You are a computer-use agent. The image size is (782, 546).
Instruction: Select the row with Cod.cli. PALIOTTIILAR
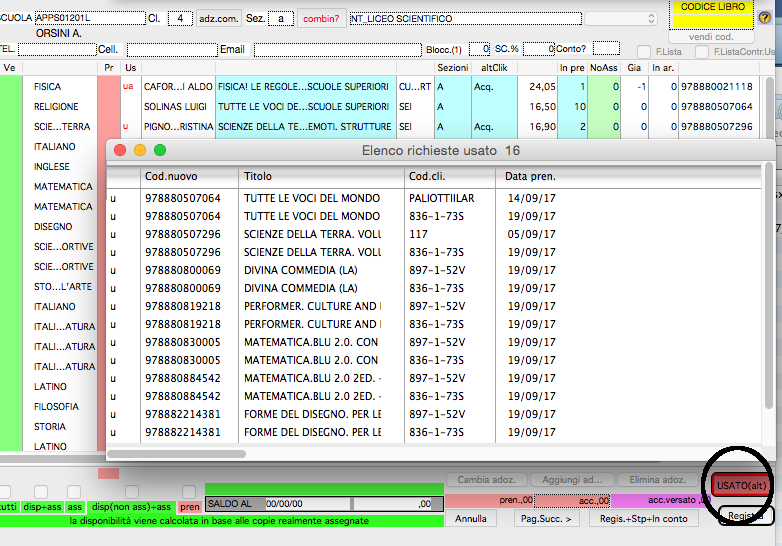(434, 198)
